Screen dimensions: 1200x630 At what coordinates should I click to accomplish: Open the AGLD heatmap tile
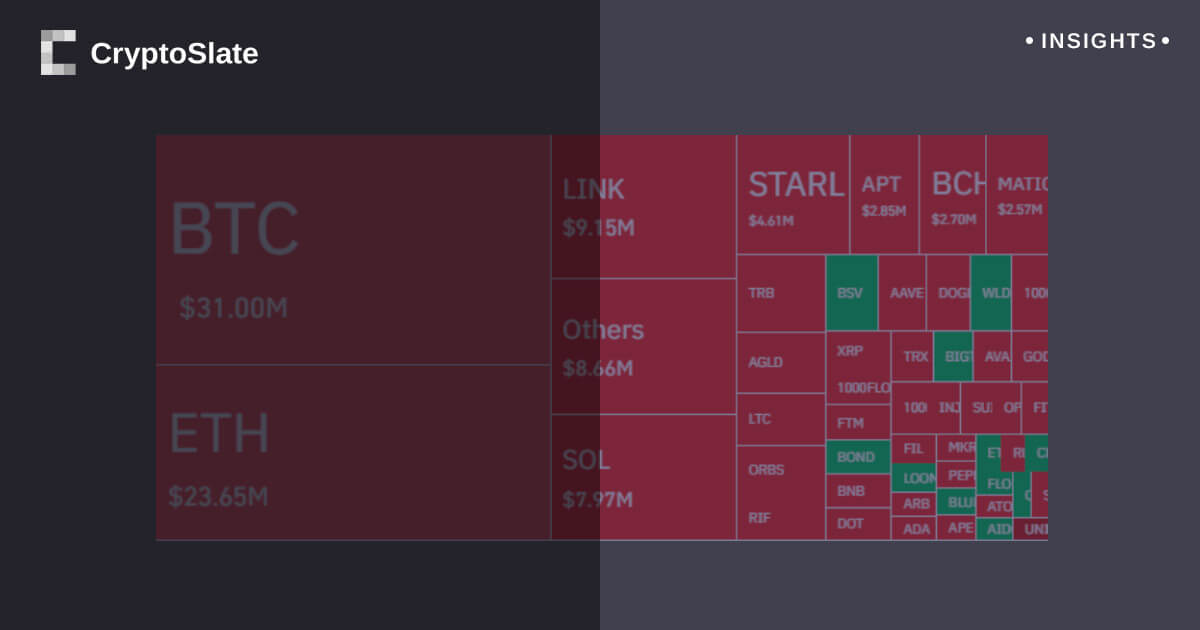[x=780, y=362]
